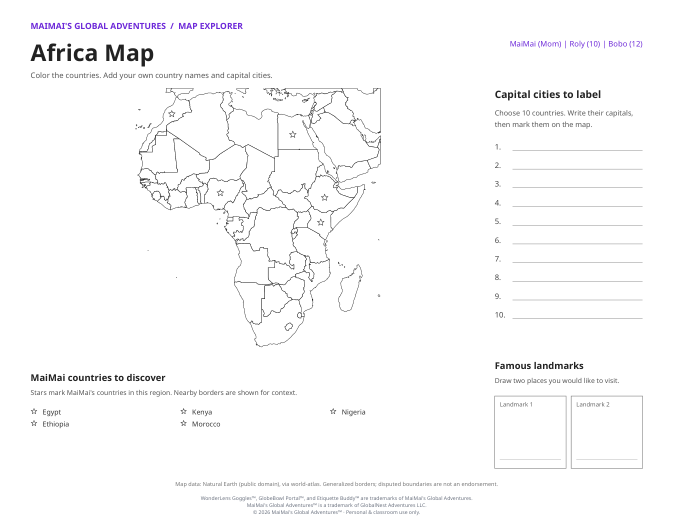Click the legend star beside Ethiopia
The height and width of the screenshot is (521, 674).
coord(34,423)
